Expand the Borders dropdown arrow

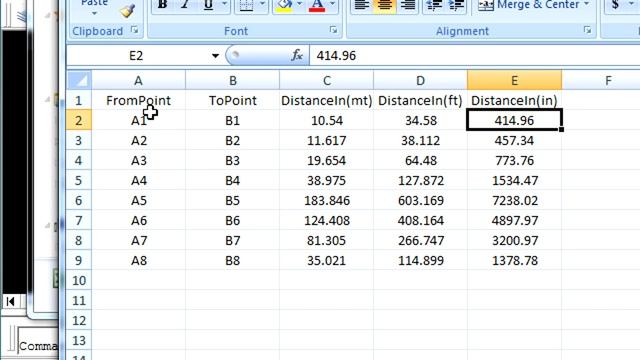262,4
